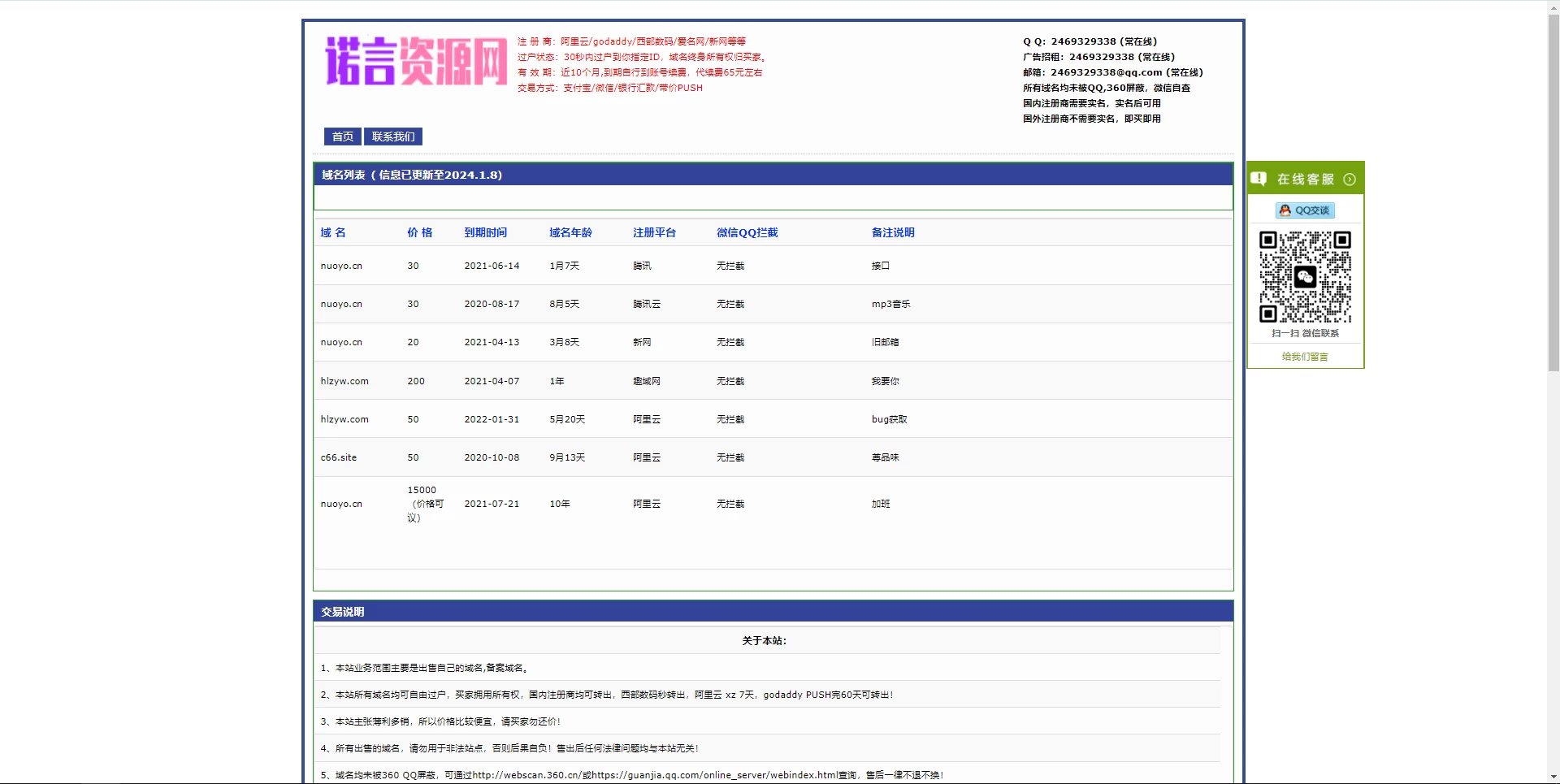Click the 10年 domain age cell
The width and height of the screenshot is (1560, 784).
[560, 504]
